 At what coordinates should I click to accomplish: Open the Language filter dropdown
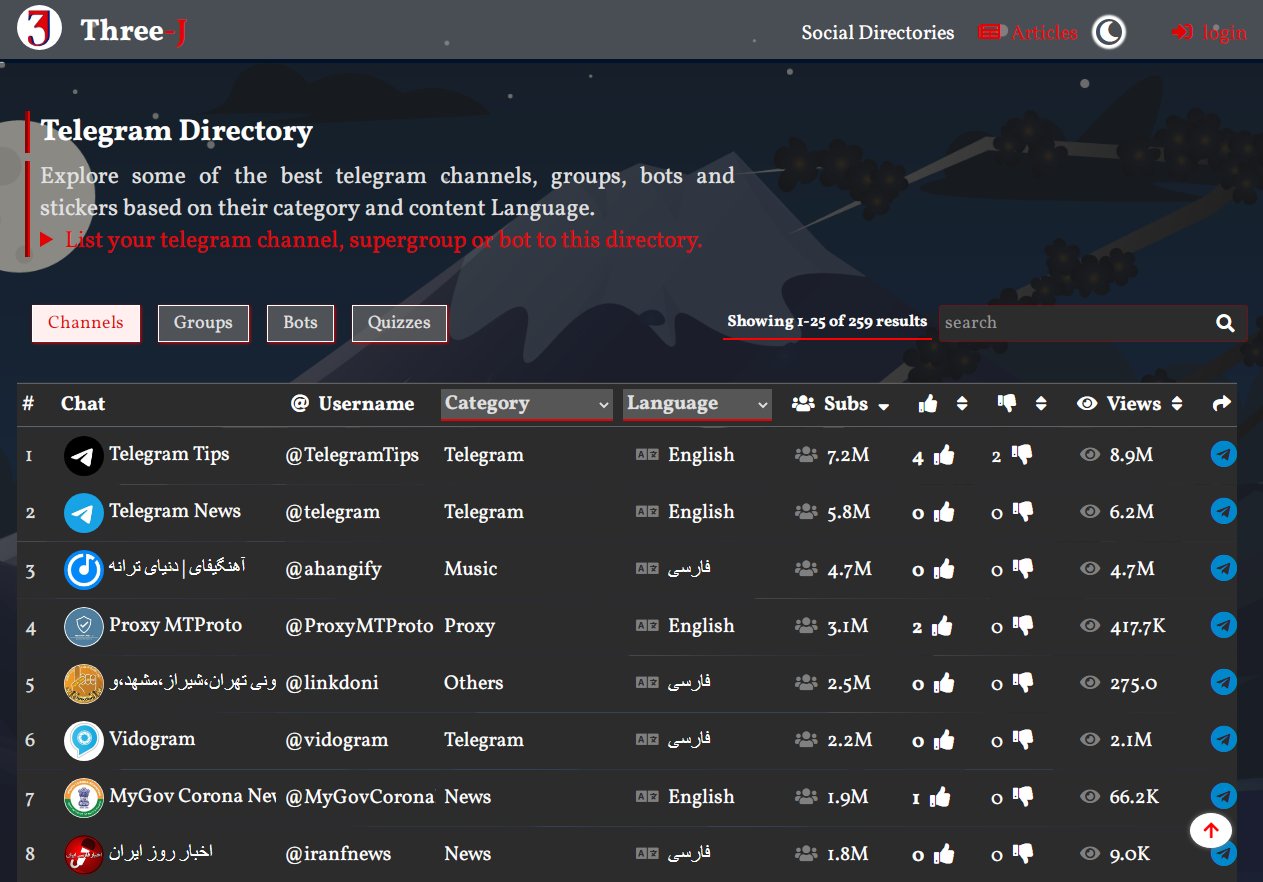click(x=697, y=404)
